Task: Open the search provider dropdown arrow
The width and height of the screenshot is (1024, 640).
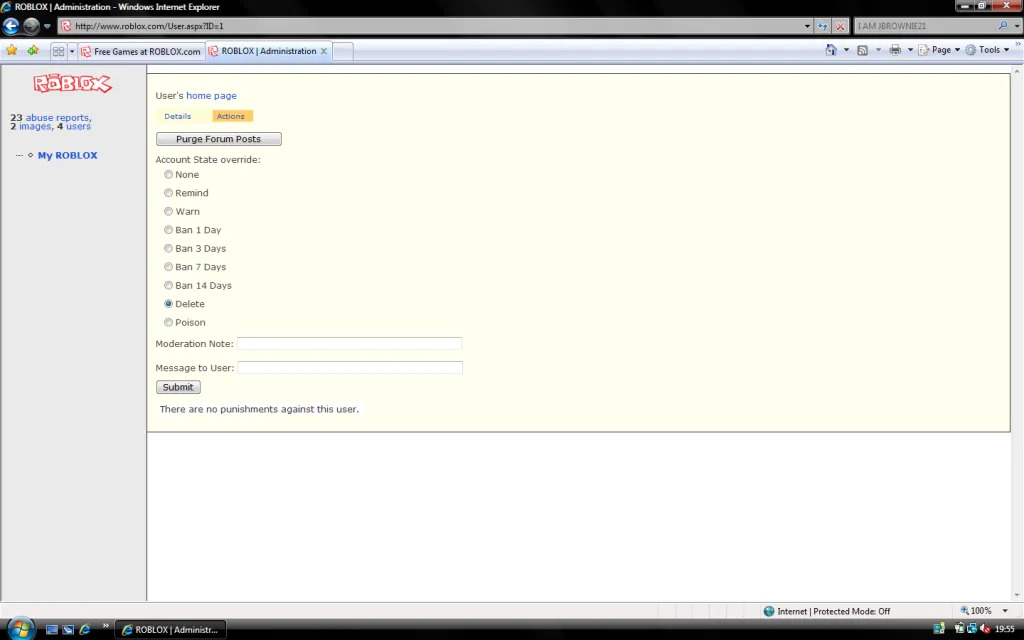Action: (x=1017, y=26)
